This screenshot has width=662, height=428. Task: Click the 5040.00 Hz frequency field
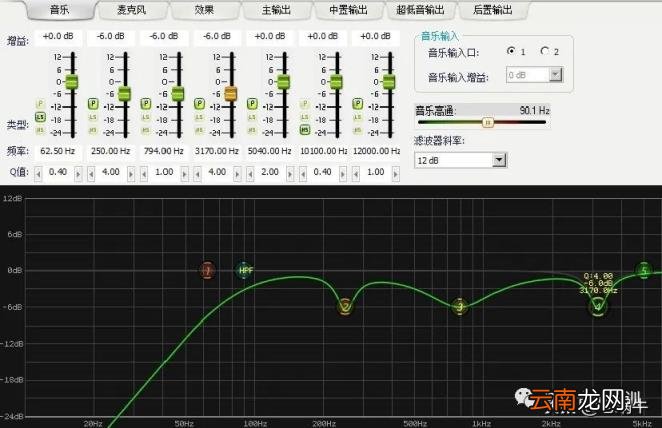point(269,151)
